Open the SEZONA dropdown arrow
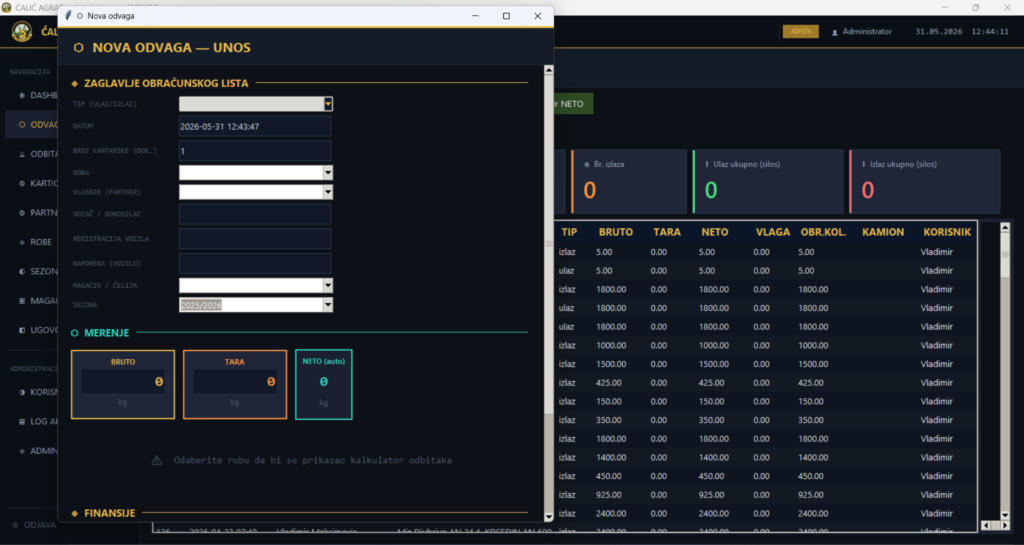This screenshot has height=545, width=1024. click(x=328, y=305)
